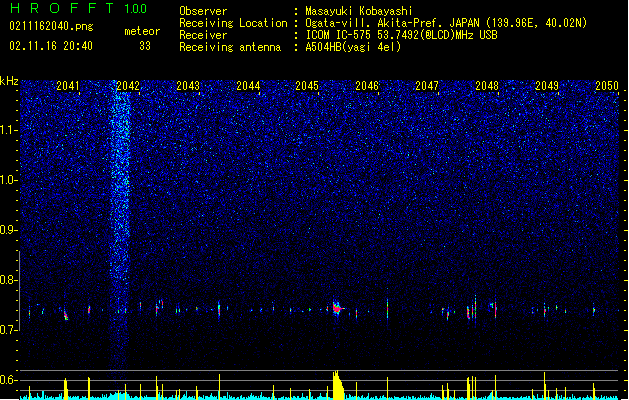Select the file name 0211162040.png

pyautogui.click(x=51, y=26)
